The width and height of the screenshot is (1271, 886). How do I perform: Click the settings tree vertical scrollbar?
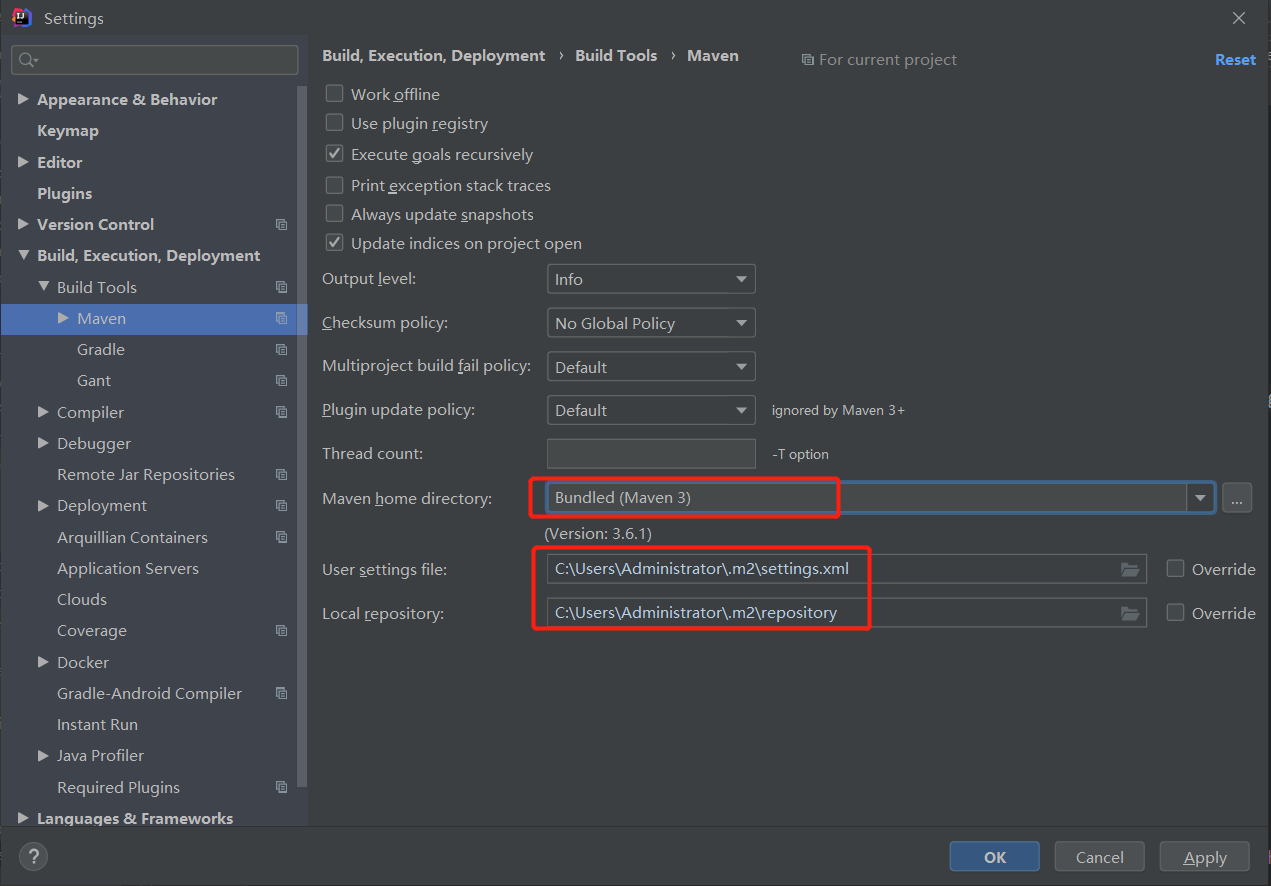[303, 435]
